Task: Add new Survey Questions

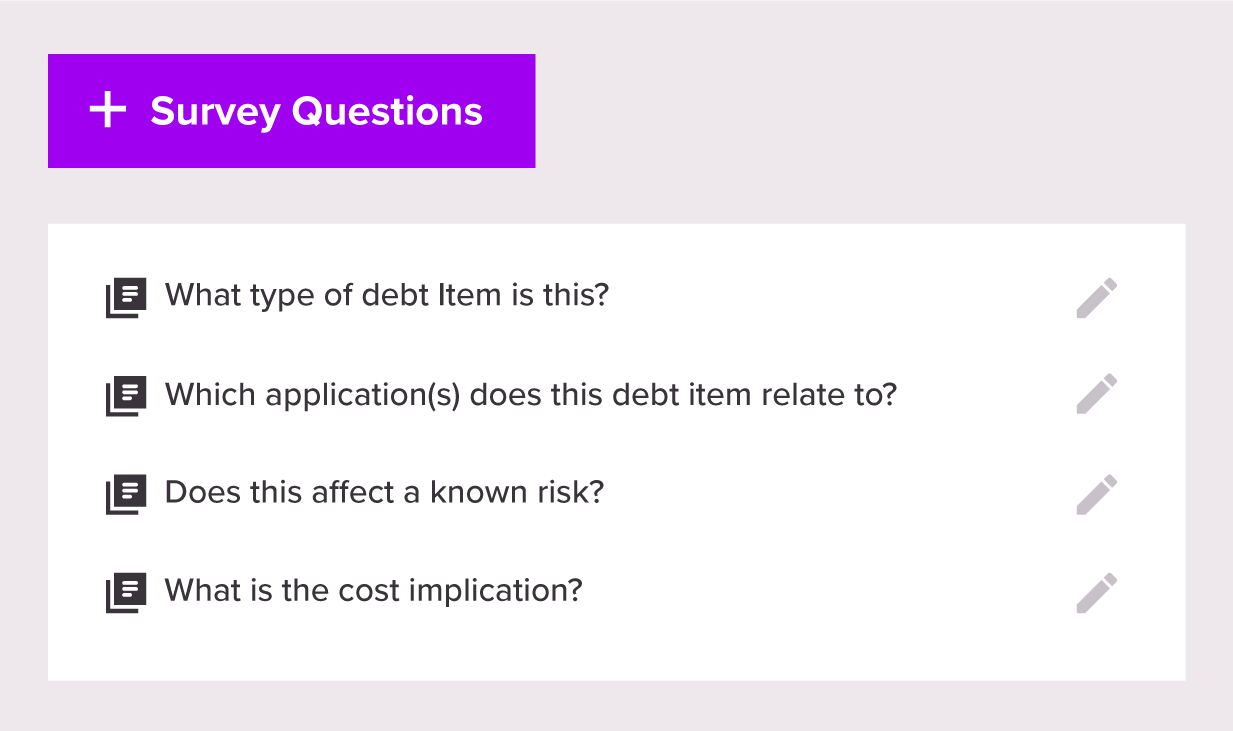Action: coord(291,111)
